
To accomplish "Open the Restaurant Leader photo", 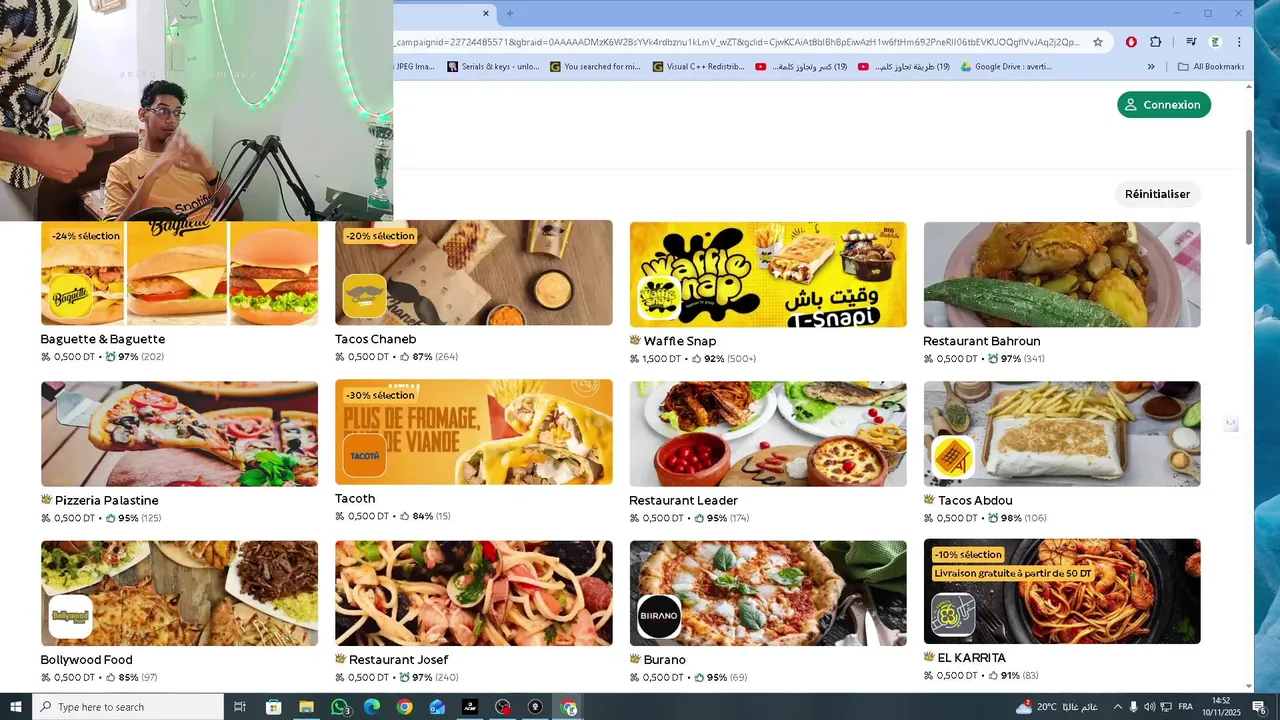I will point(768,434).
